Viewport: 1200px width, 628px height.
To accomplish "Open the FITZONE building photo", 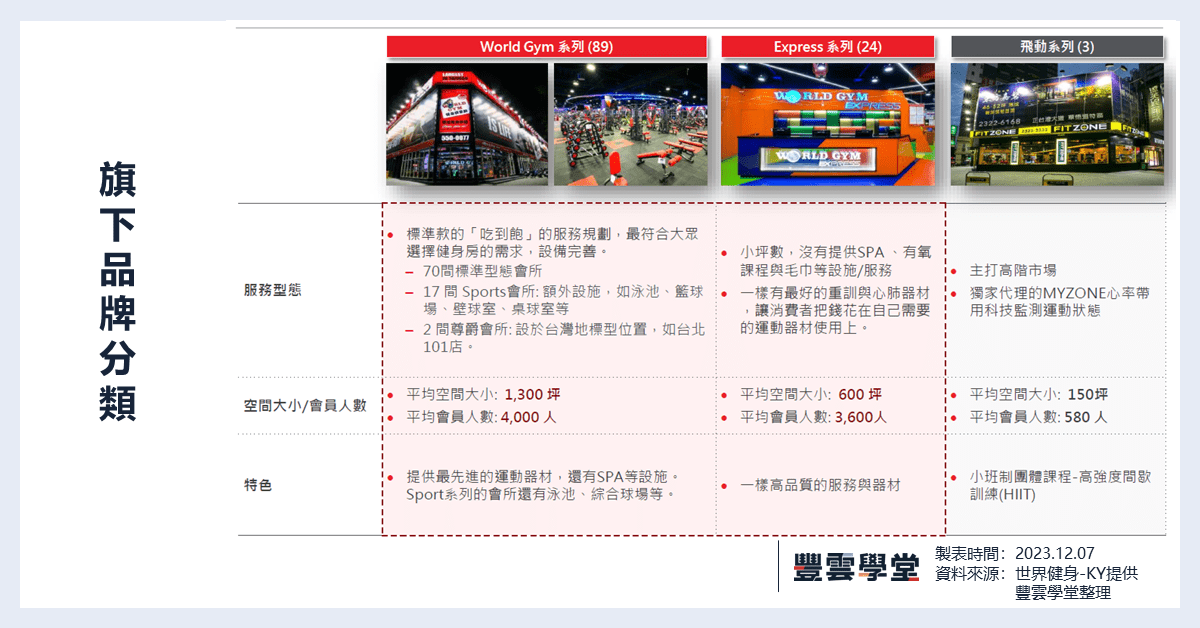I will 1056,124.
